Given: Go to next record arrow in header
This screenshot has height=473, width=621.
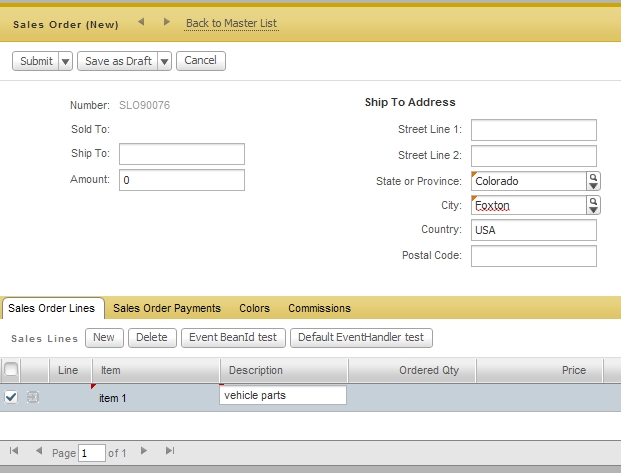Looking at the screenshot, I should (x=166, y=21).
